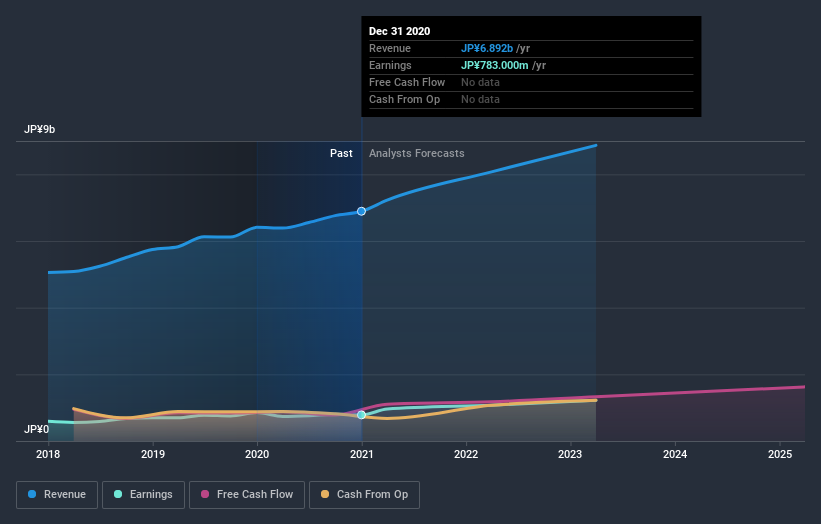Click the teal Earnings legend dot
The image size is (821, 524).
click(118, 494)
